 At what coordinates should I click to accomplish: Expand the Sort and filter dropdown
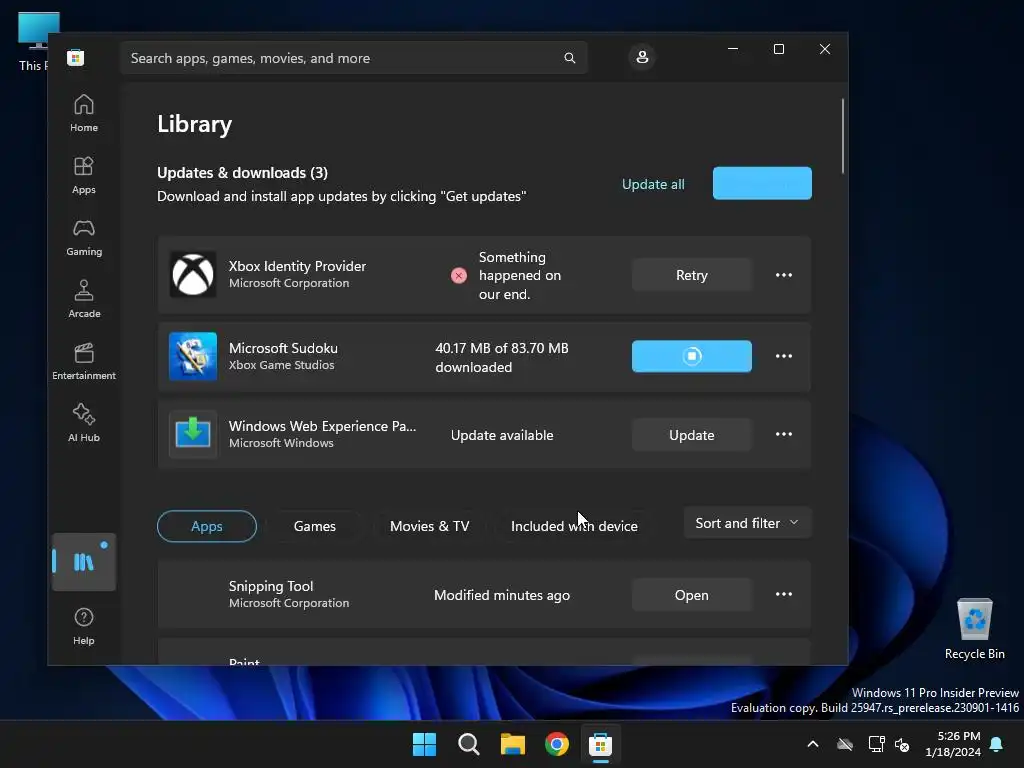coord(747,523)
